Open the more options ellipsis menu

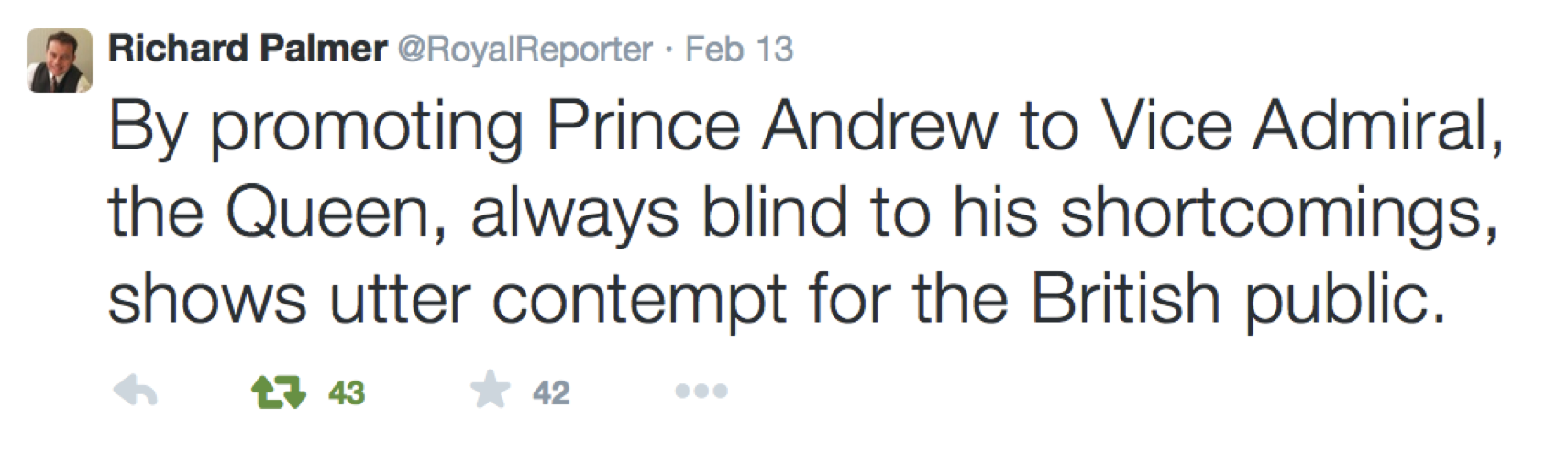click(701, 392)
